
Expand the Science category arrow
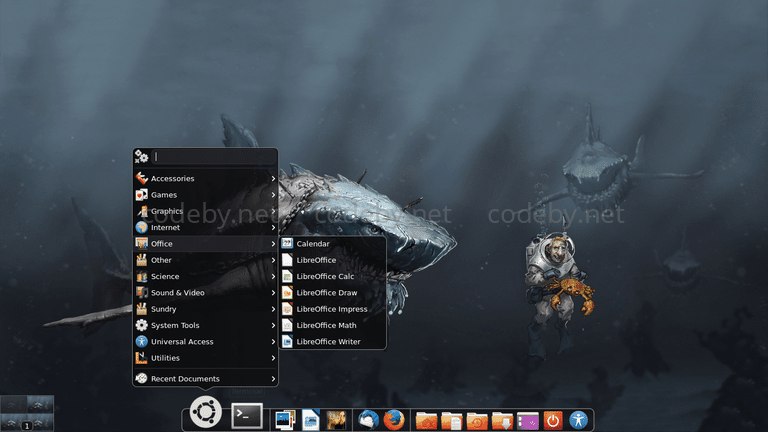click(x=273, y=277)
